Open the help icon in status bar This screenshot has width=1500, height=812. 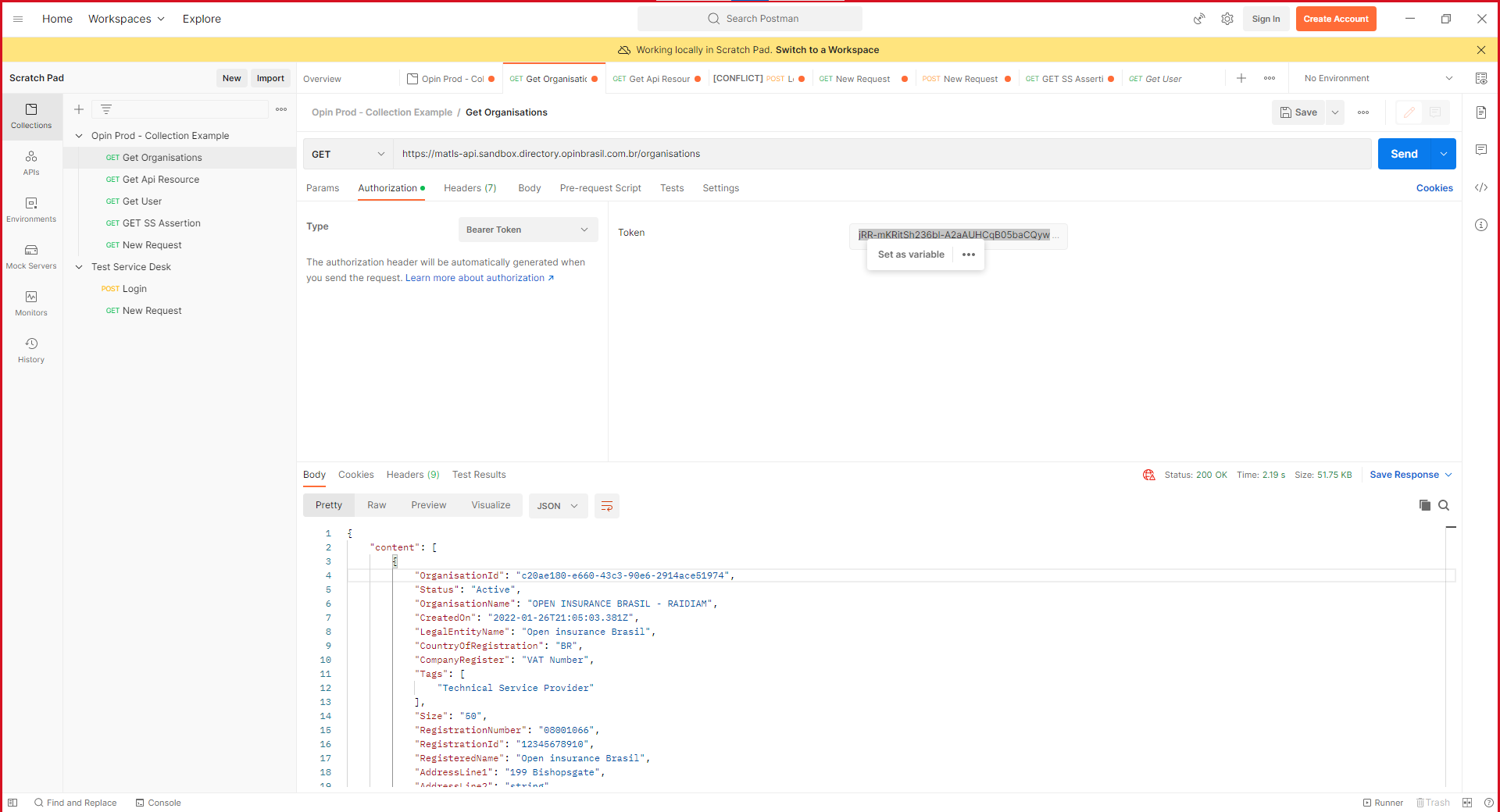point(1489,803)
